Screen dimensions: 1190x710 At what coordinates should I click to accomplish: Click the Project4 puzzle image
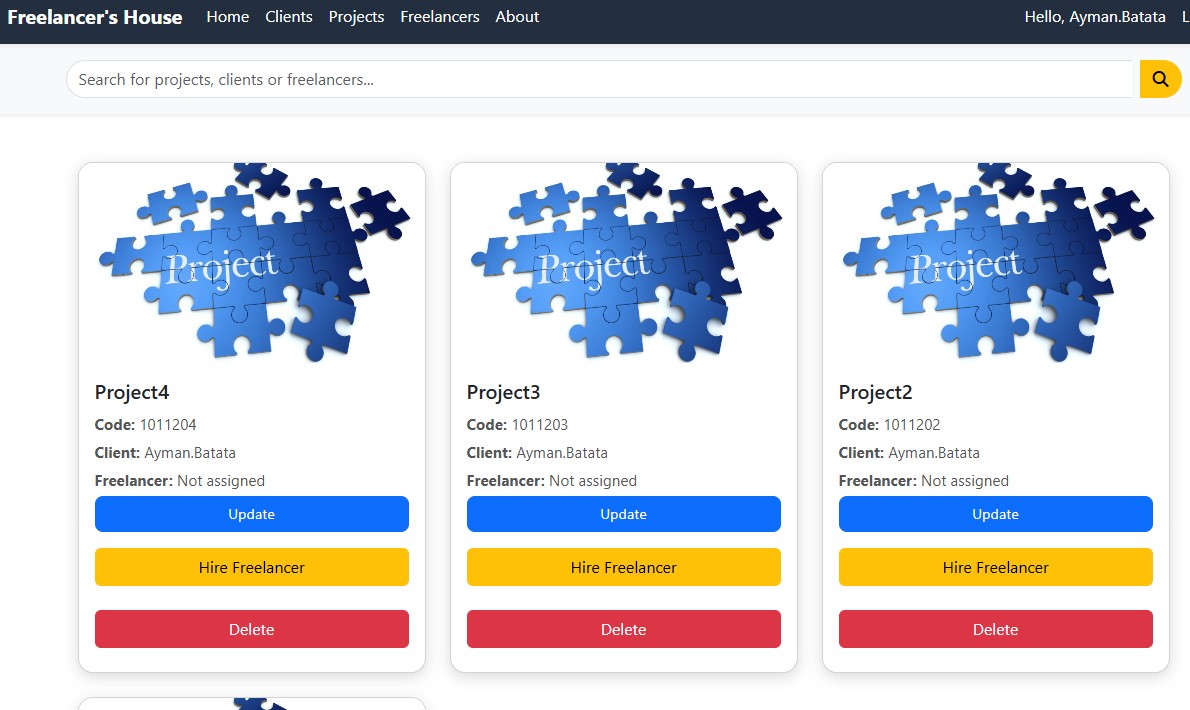click(253, 262)
